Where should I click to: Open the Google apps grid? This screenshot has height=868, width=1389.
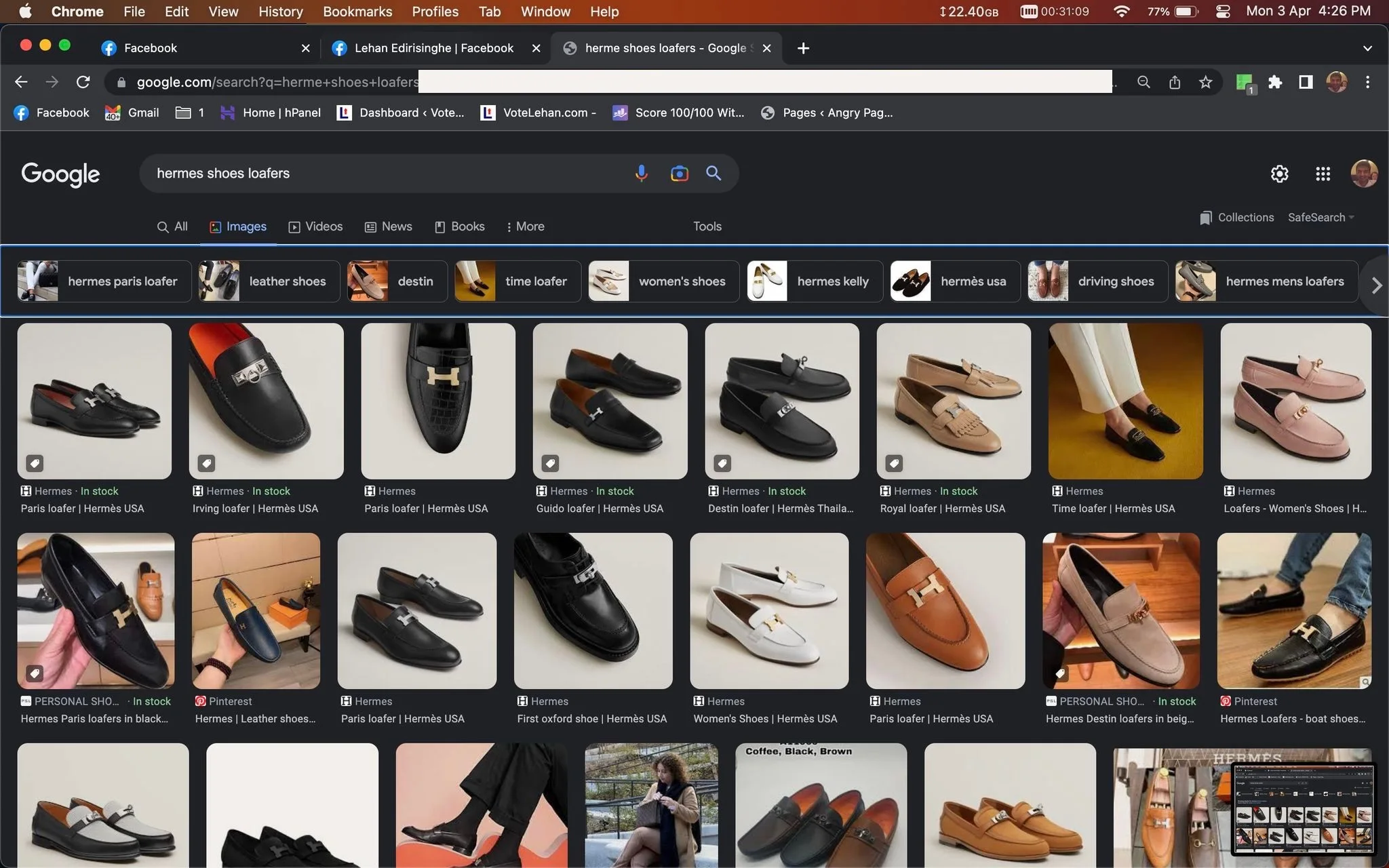[x=1323, y=174]
